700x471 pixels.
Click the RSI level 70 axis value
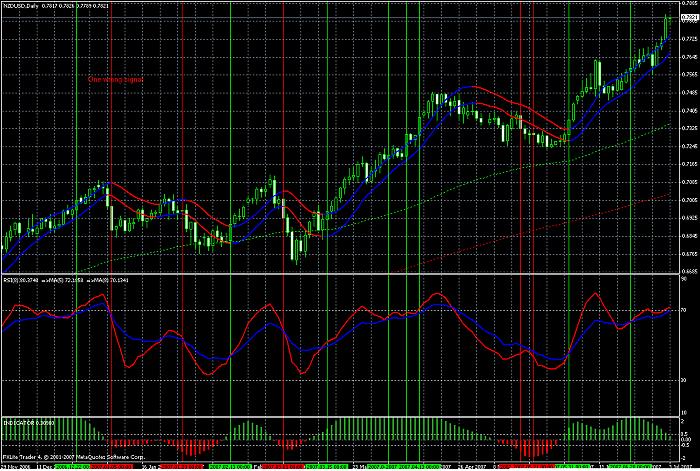pyautogui.click(x=683, y=309)
